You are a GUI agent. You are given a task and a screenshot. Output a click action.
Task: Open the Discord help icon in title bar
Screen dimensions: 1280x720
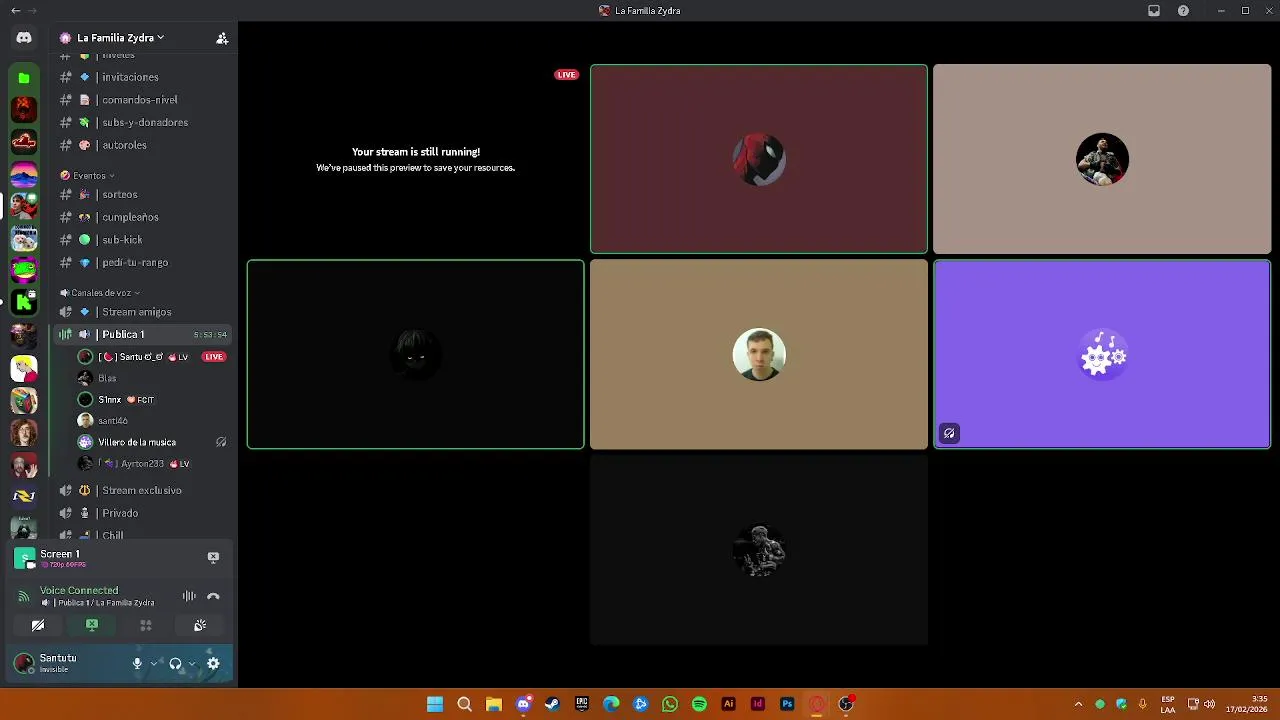(x=1184, y=11)
